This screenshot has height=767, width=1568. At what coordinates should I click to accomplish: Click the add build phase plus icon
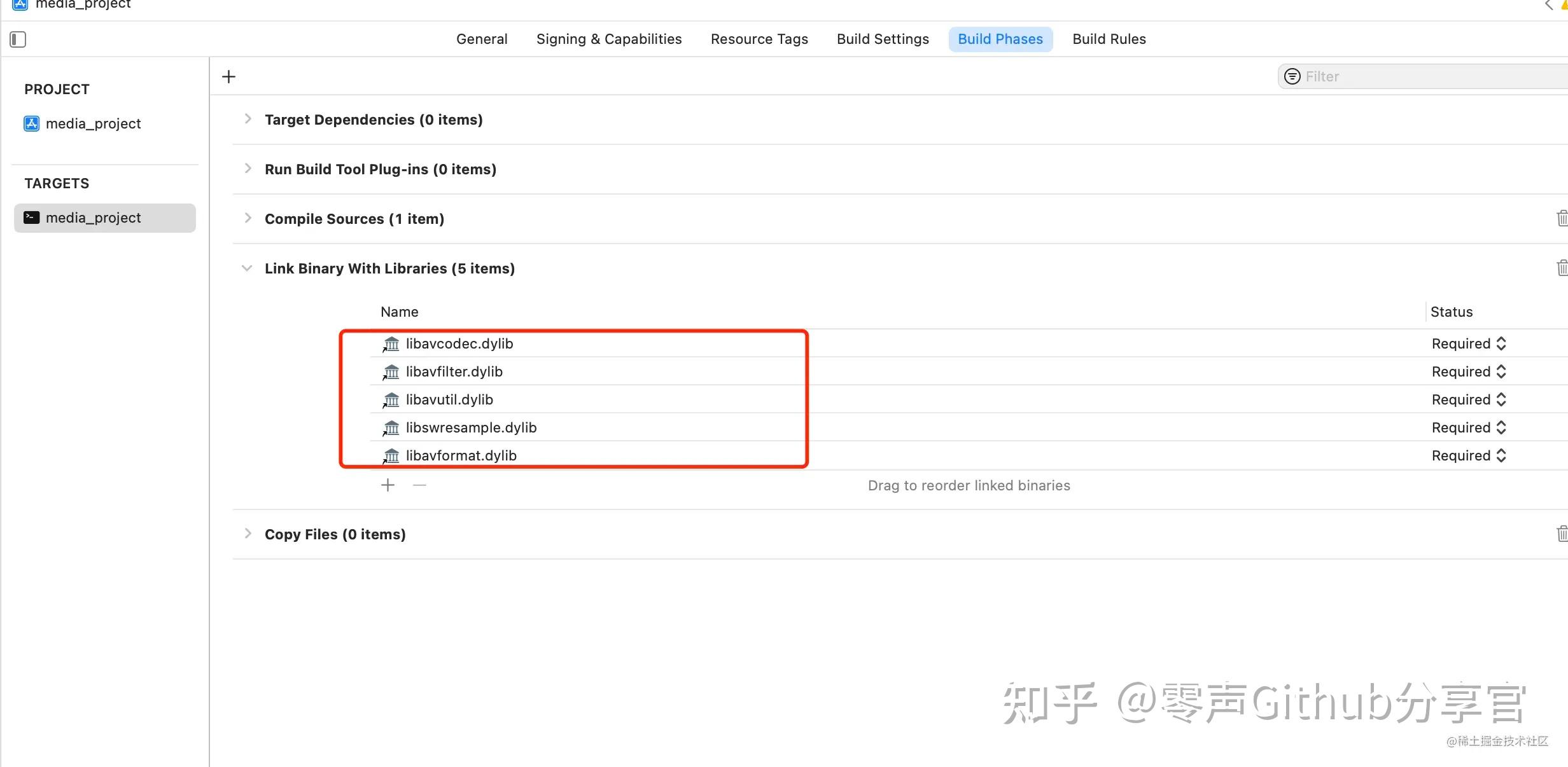click(228, 76)
